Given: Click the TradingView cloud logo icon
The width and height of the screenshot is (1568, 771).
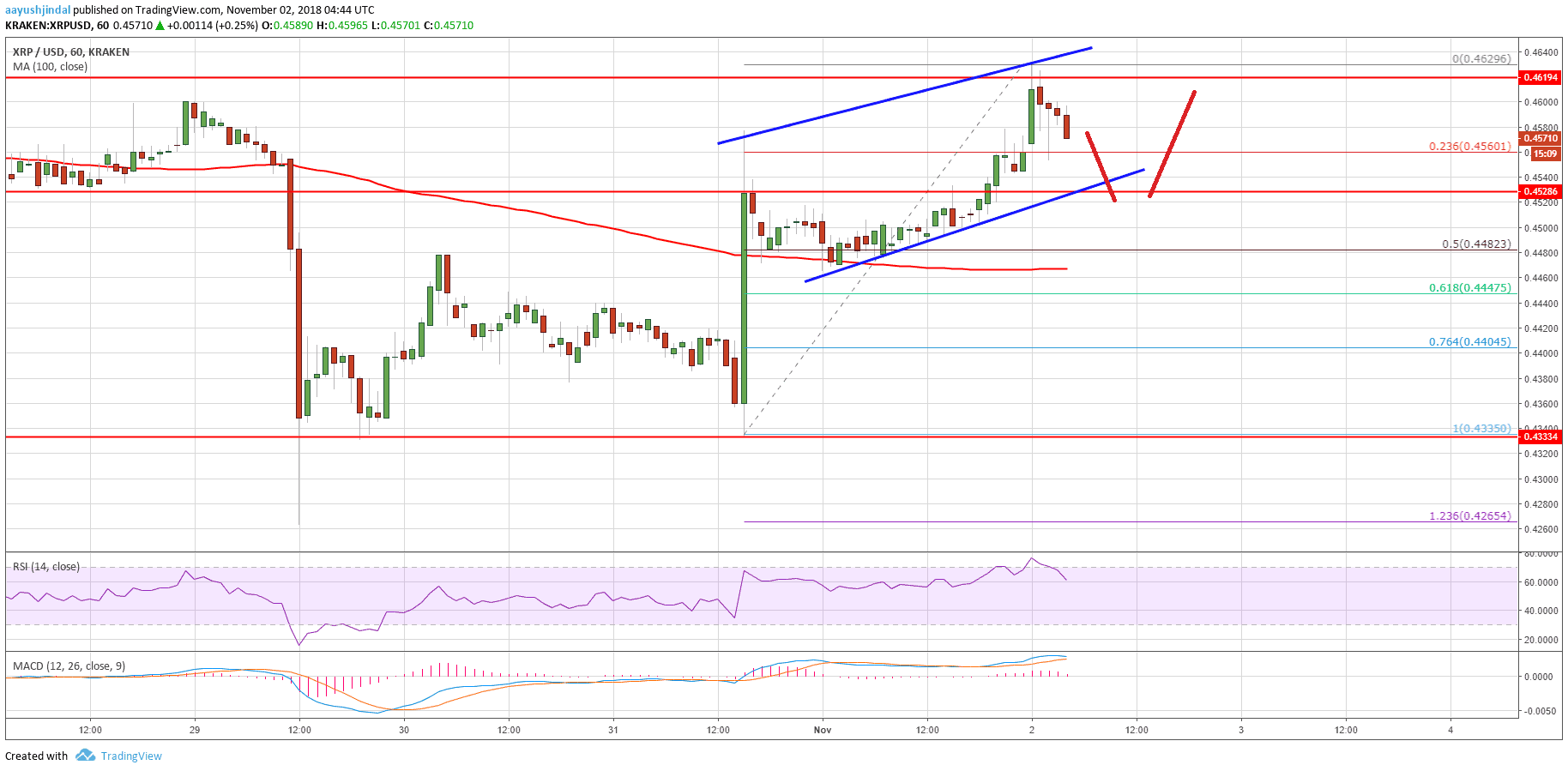Looking at the screenshot, I should click(85, 756).
